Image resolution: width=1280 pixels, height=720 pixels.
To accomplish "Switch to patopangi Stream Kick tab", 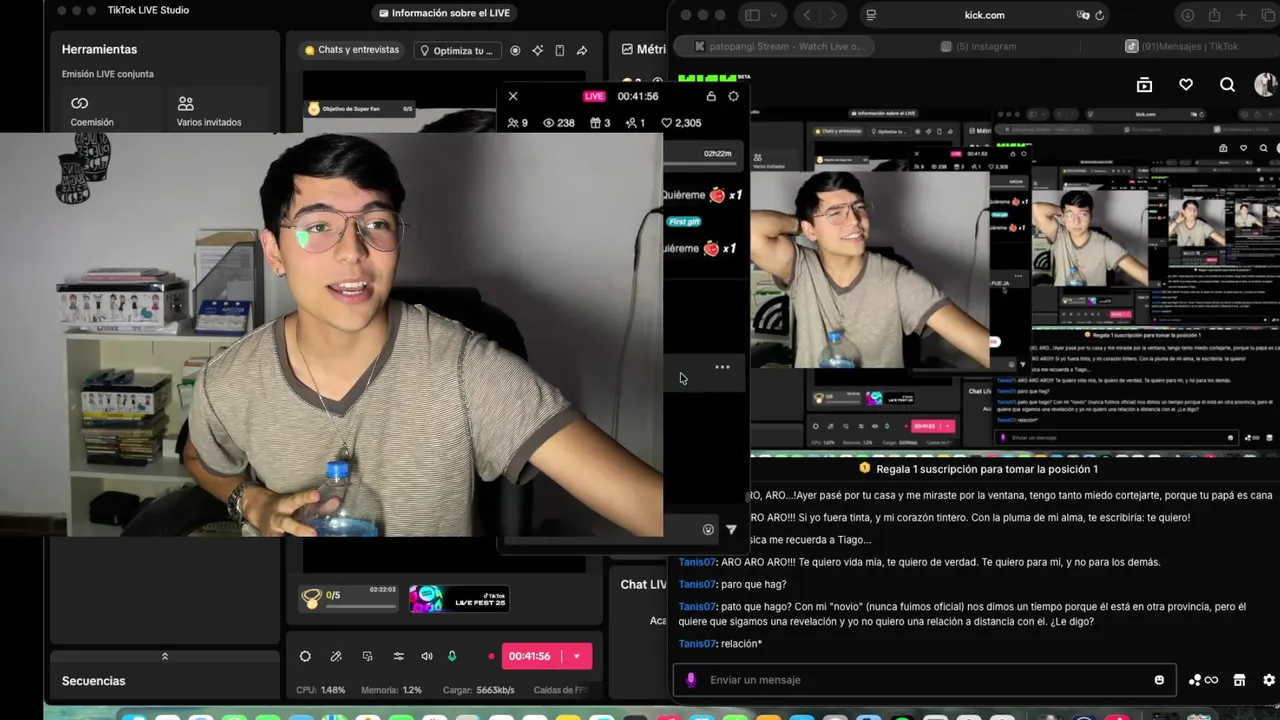I will (774, 46).
